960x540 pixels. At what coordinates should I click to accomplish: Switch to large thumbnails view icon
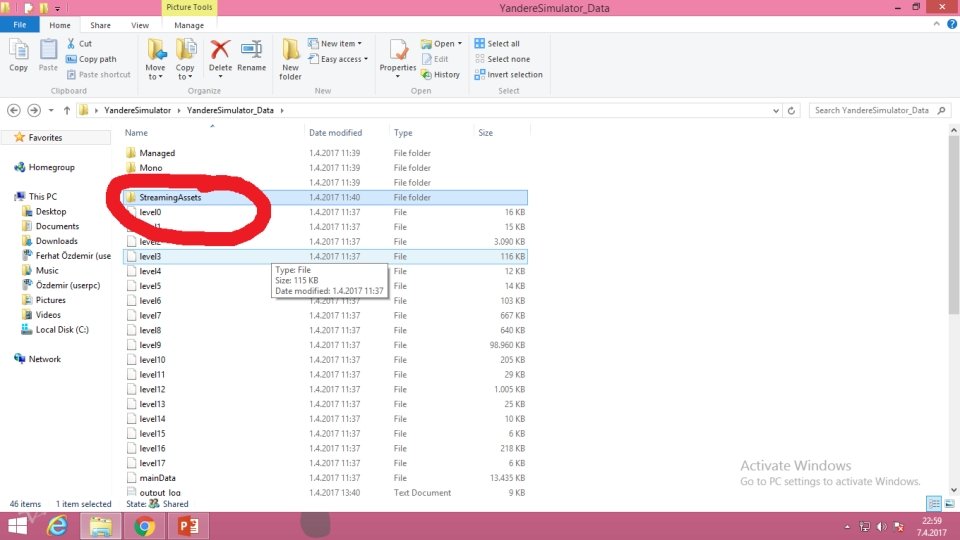click(950, 503)
